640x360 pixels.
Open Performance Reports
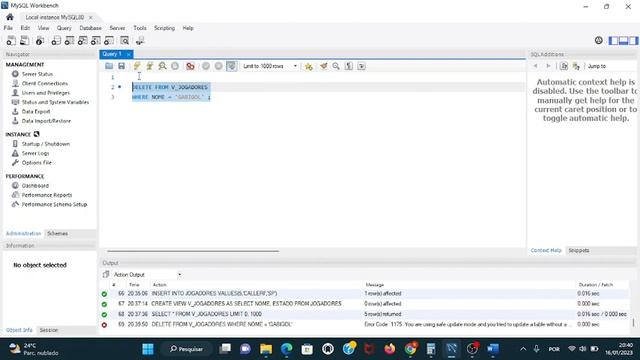[47, 195]
